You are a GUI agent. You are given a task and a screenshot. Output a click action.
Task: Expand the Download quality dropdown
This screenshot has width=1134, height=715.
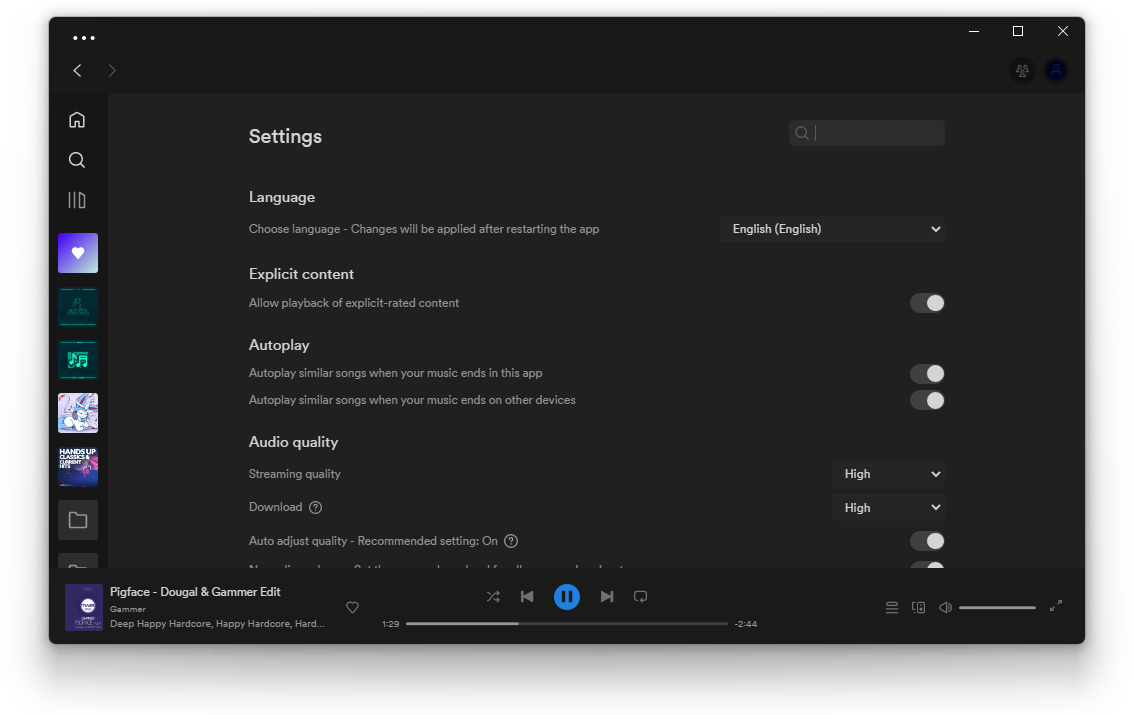pyautogui.click(x=888, y=508)
